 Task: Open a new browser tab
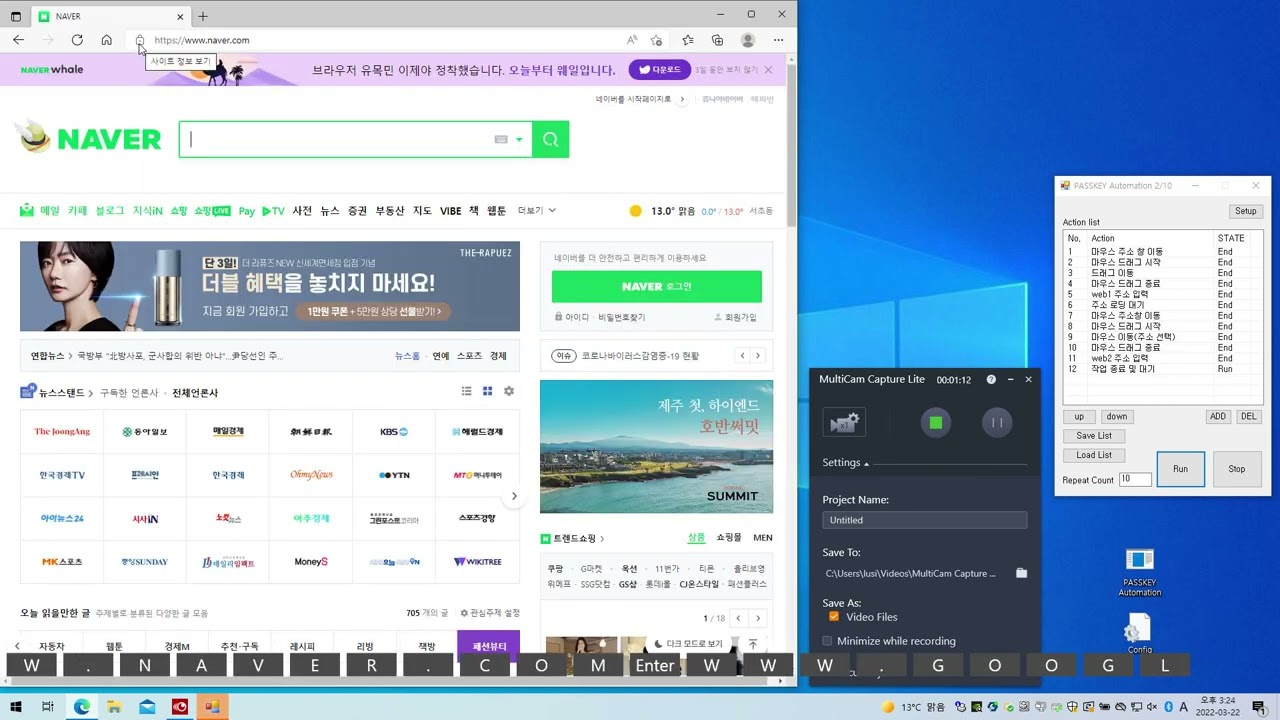pos(203,16)
